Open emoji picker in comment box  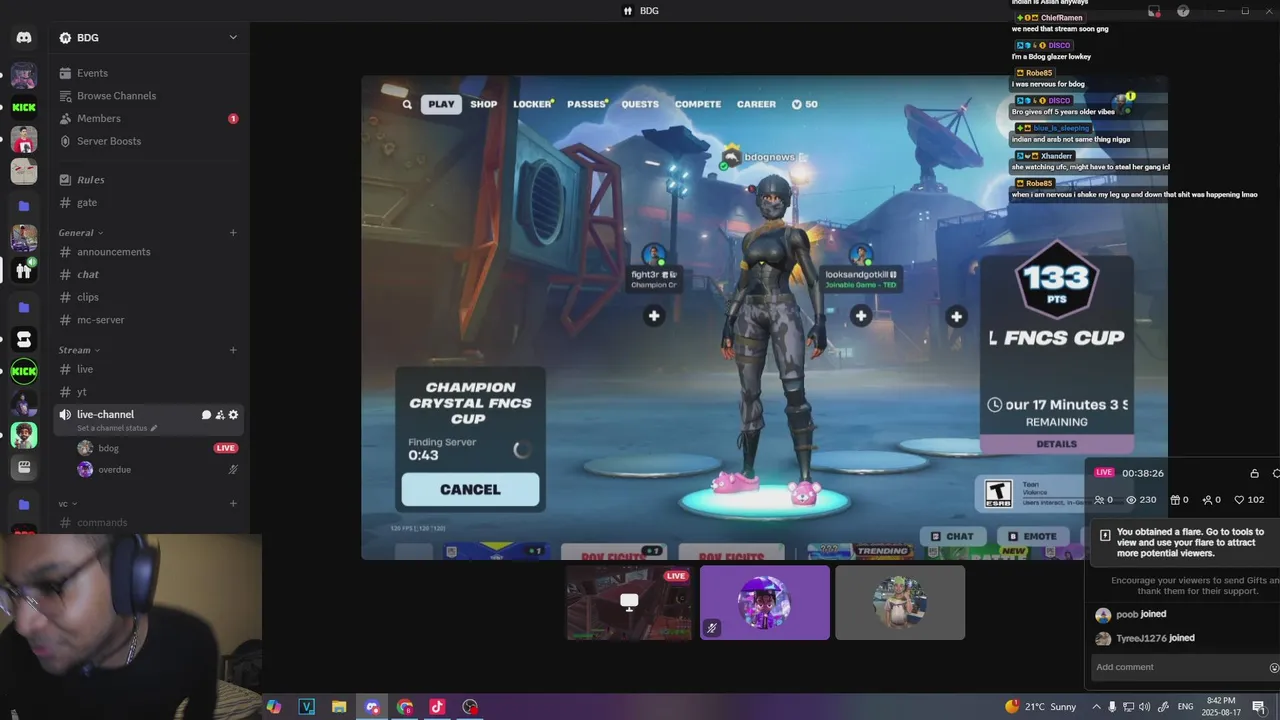[1274, 668]
